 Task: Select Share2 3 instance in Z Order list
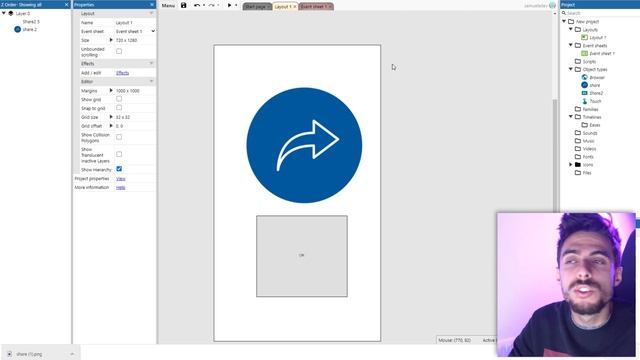coord(31,22)
